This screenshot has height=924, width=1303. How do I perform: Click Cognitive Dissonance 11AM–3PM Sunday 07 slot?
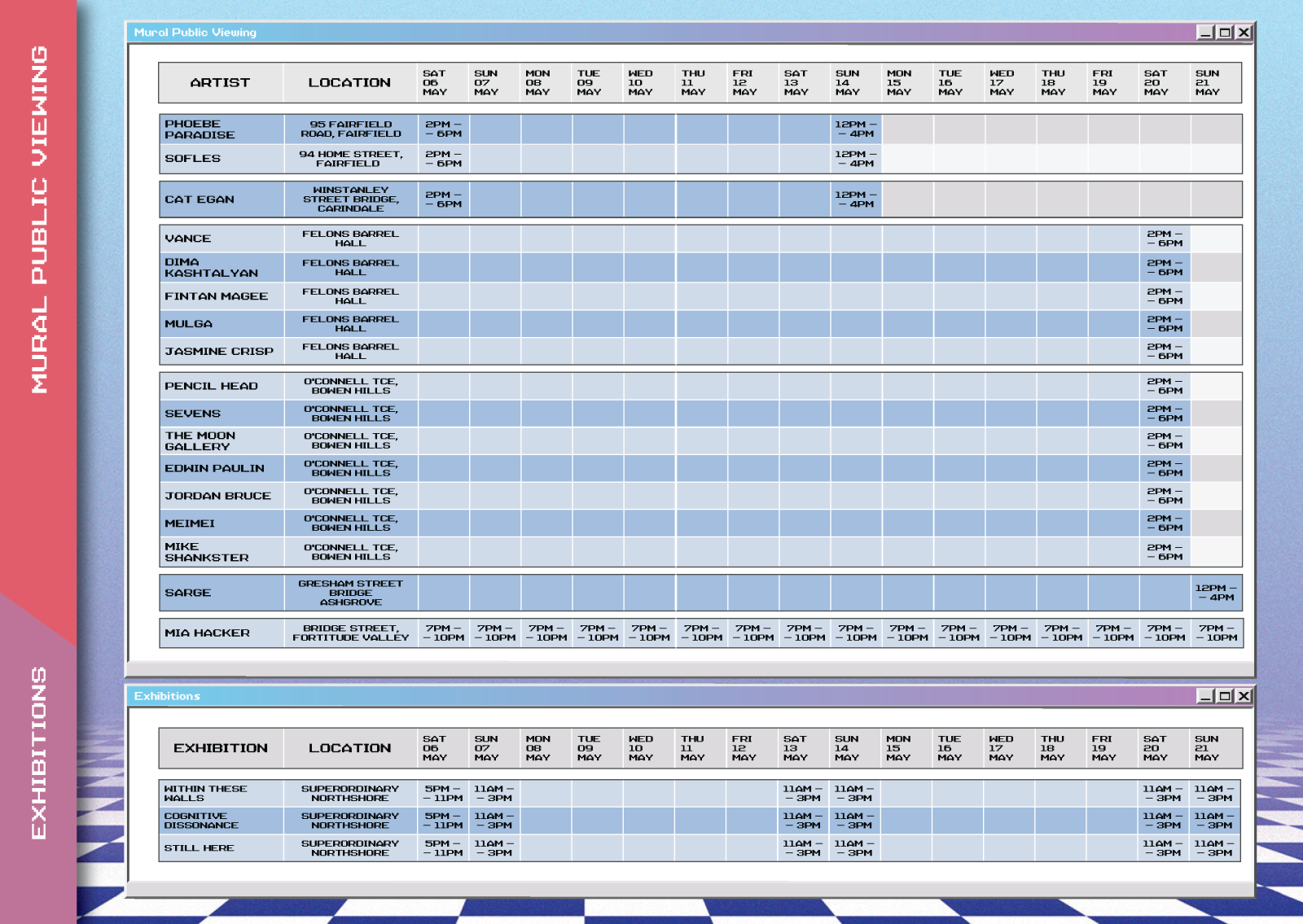pyautogui.click(x=494, y=821)
